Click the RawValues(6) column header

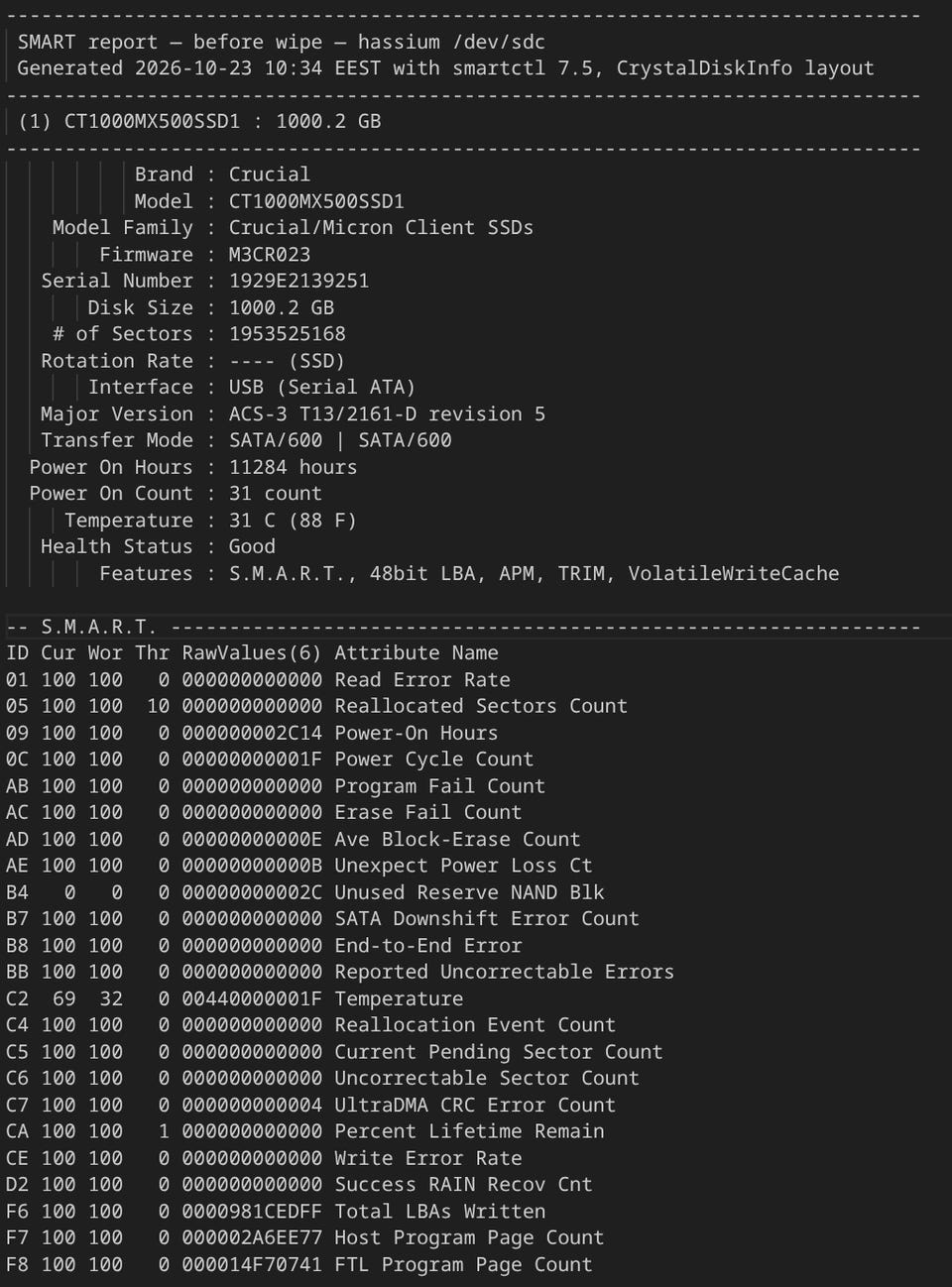click(252, 652)
